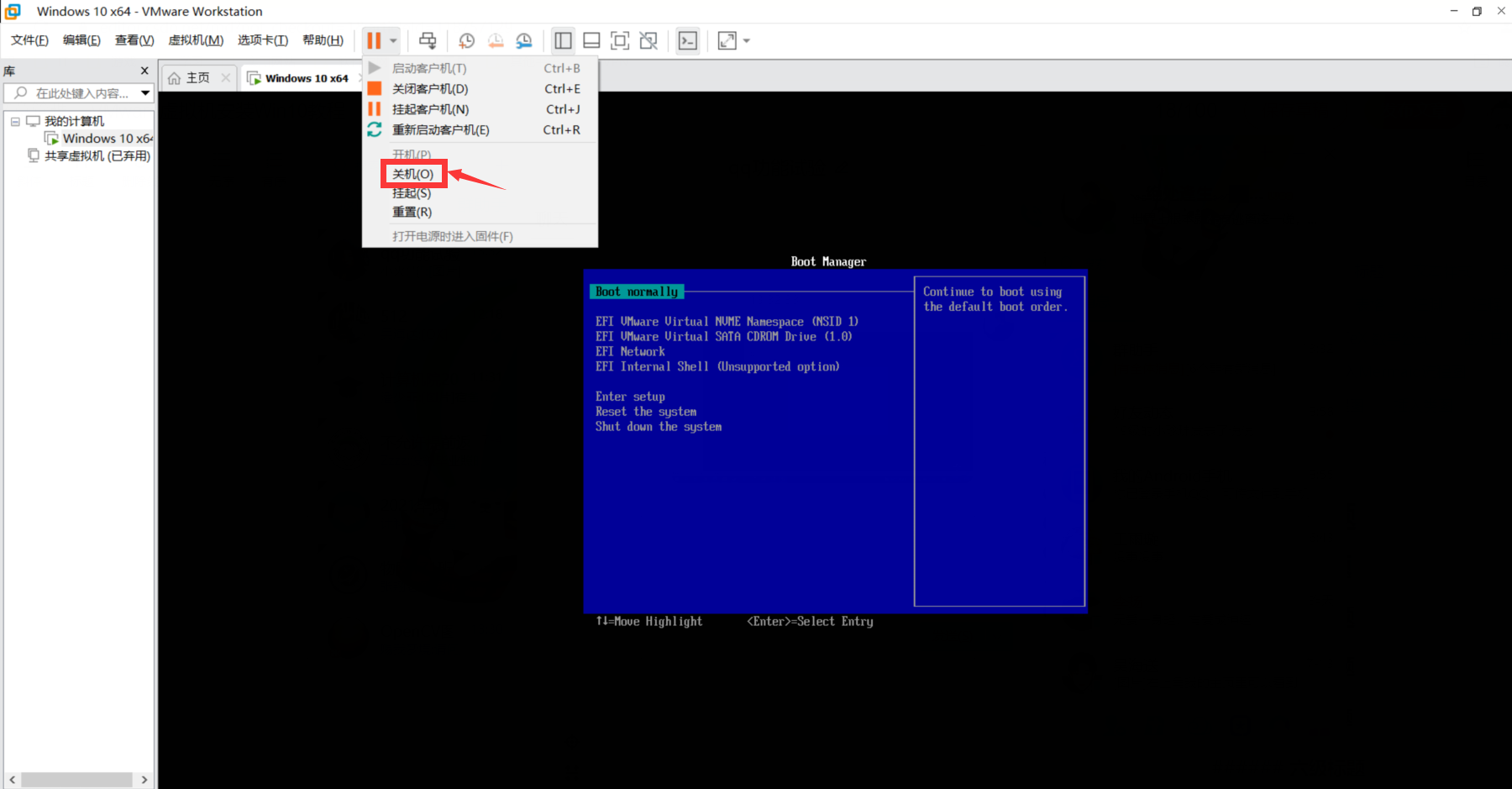
Task: Click the orange stop square icon
Action: 375,88
